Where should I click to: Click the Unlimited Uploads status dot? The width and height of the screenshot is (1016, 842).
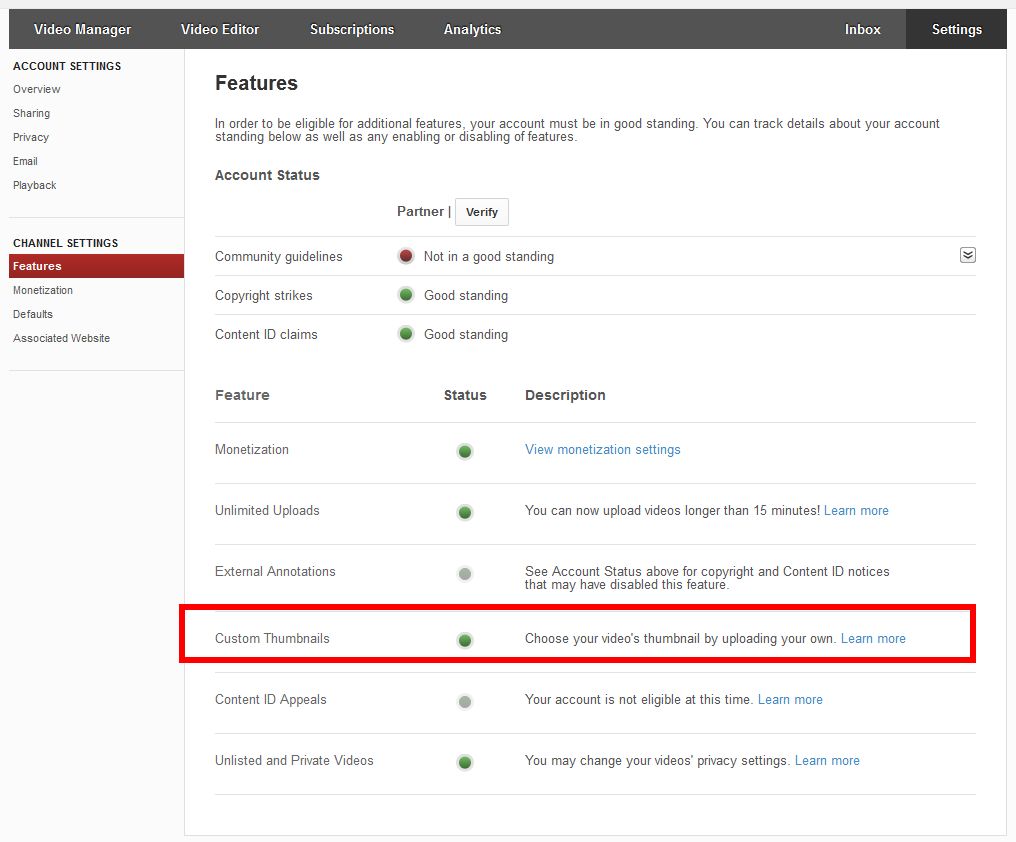click(x=465, y=512)
